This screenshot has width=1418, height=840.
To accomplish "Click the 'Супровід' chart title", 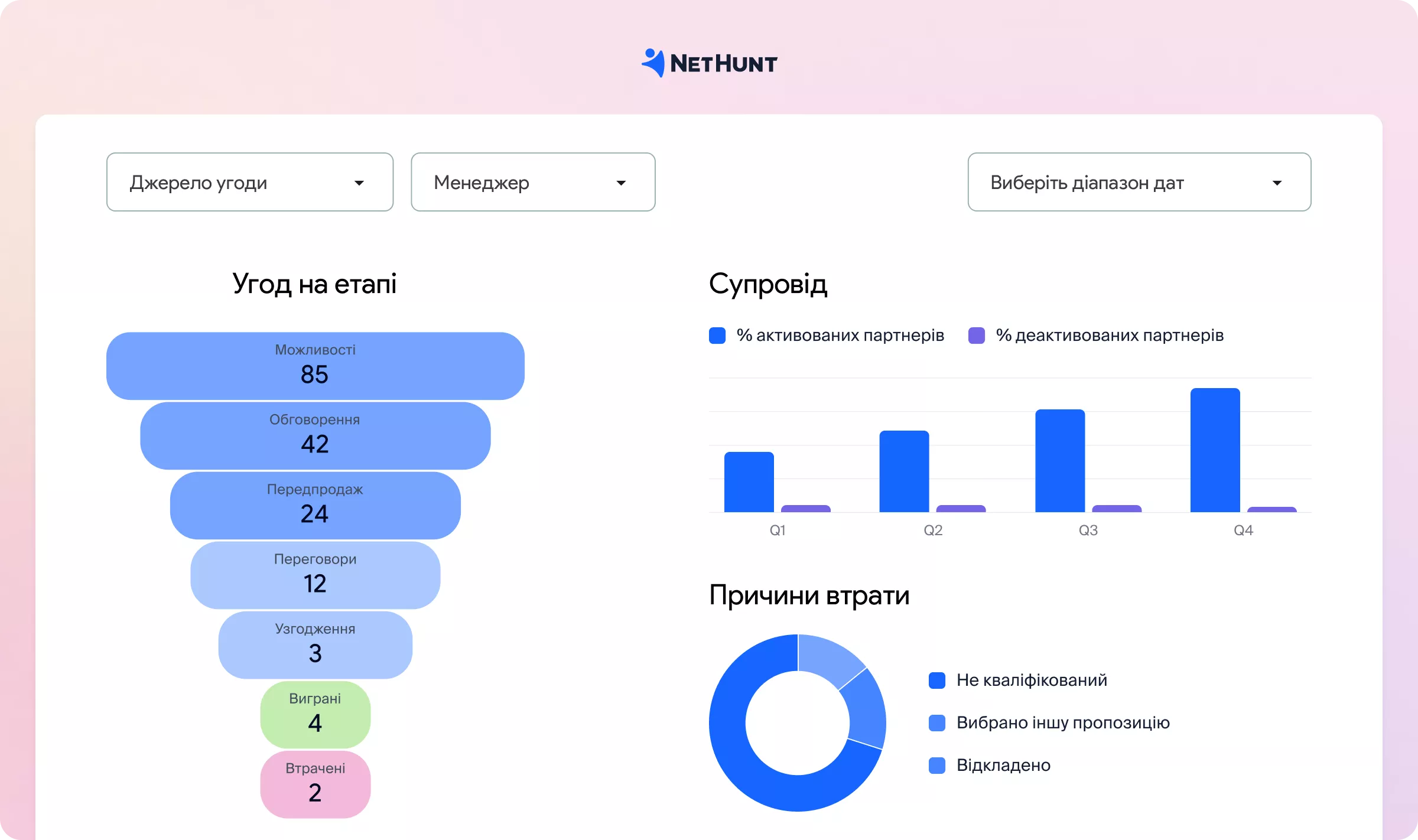I will click(x=768, y=284).
